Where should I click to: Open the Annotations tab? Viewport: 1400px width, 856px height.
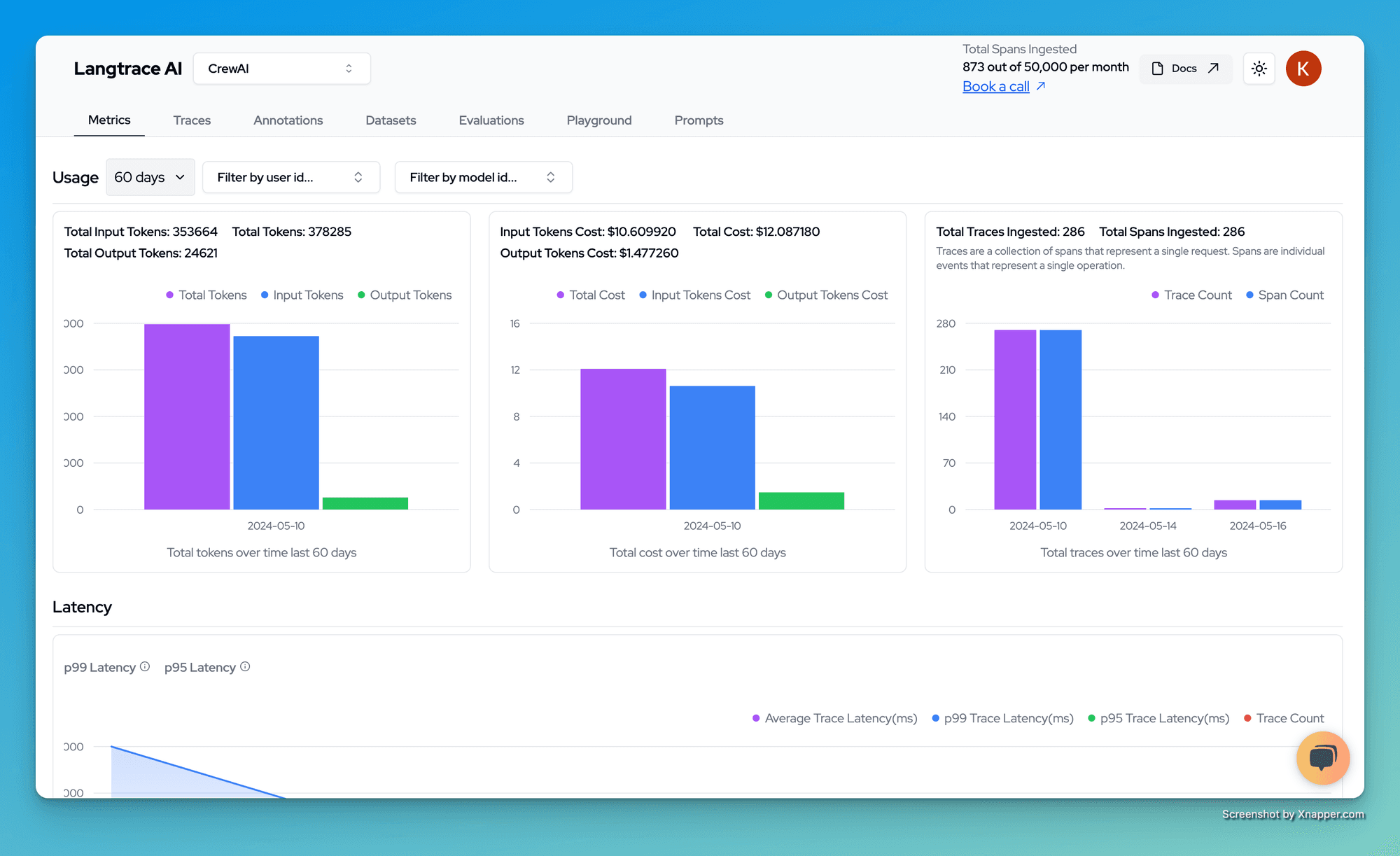pos(288,120)
